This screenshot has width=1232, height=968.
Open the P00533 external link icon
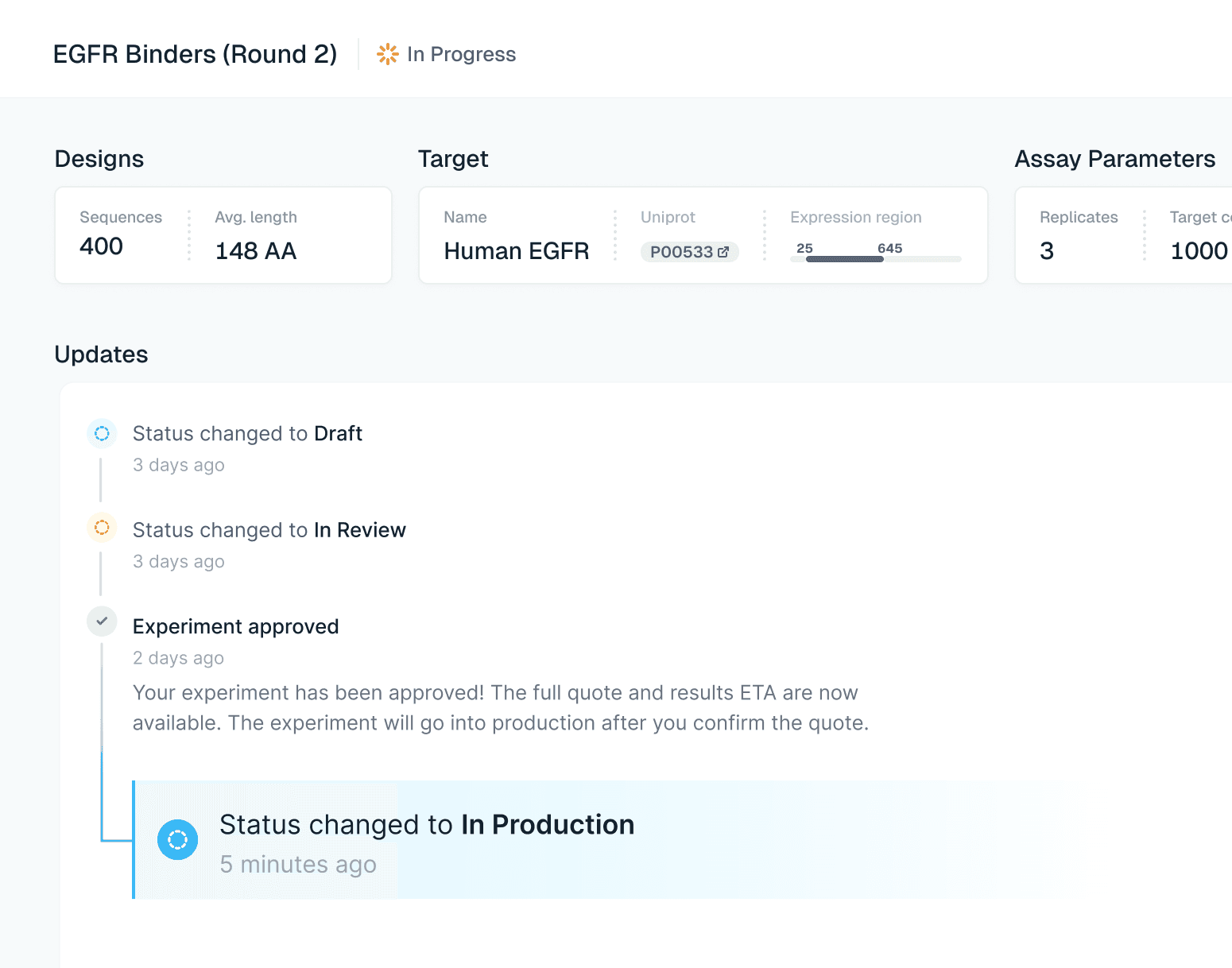tap(722, 252)
